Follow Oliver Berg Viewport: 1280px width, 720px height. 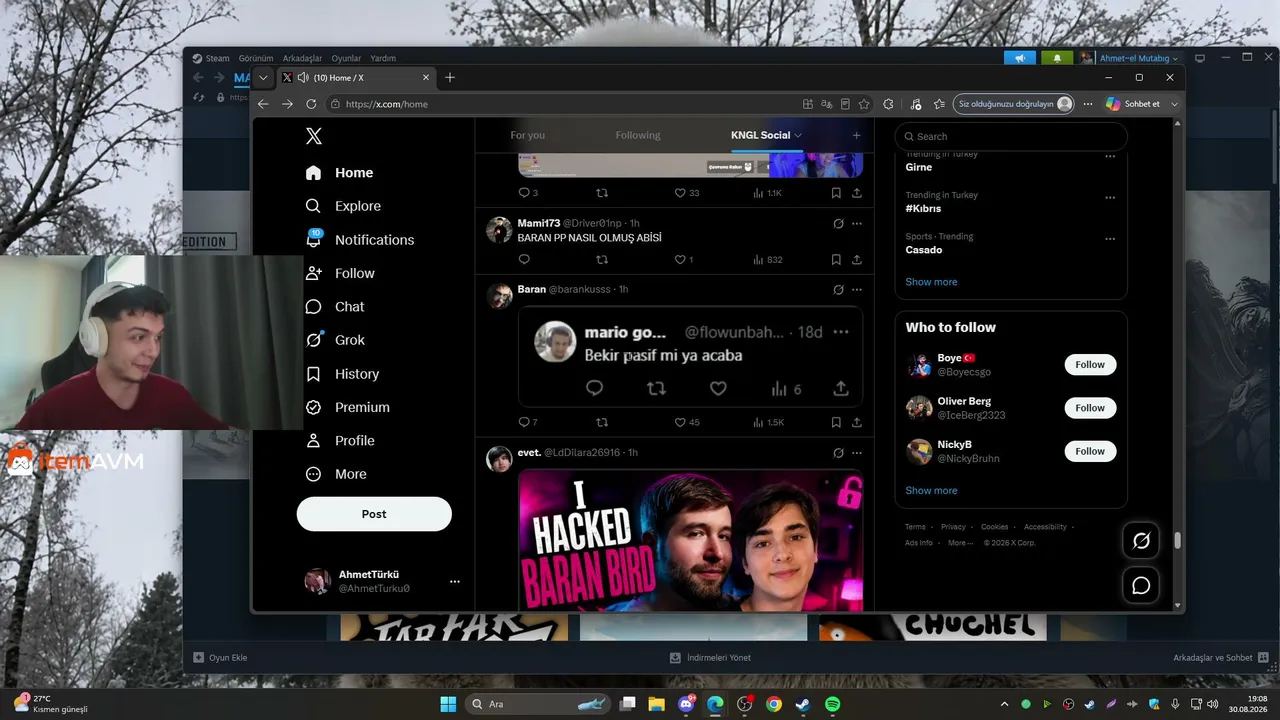click(1090, 408)
